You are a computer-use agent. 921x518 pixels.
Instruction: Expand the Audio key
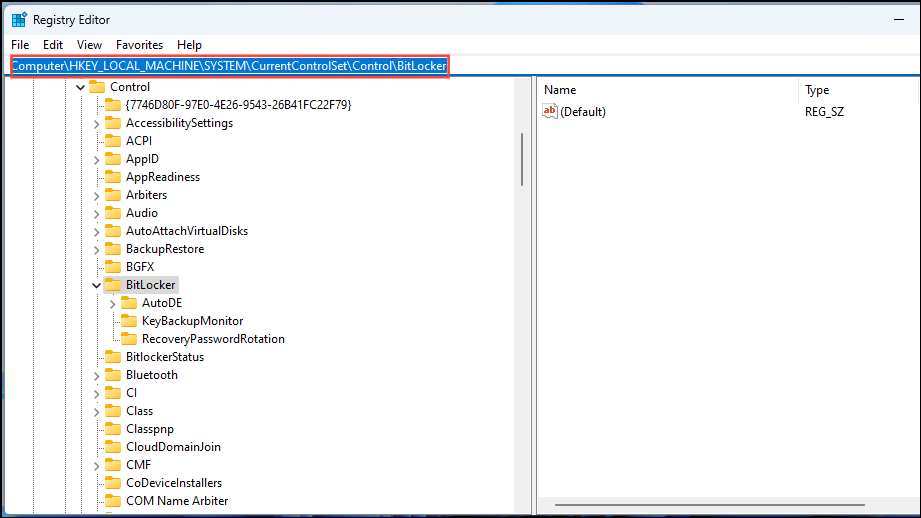(96, 213)
